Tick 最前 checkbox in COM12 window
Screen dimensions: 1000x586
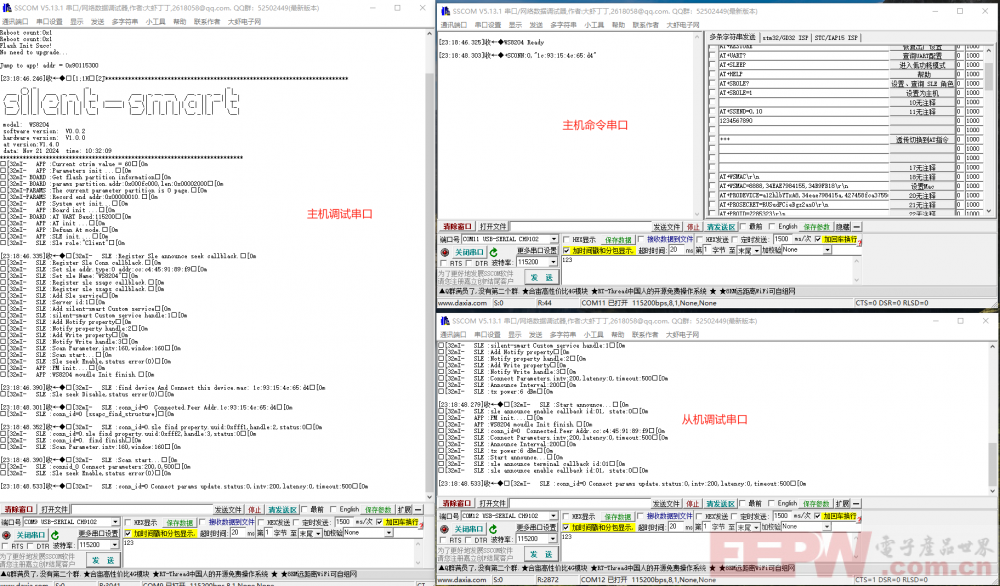[744, 502]
